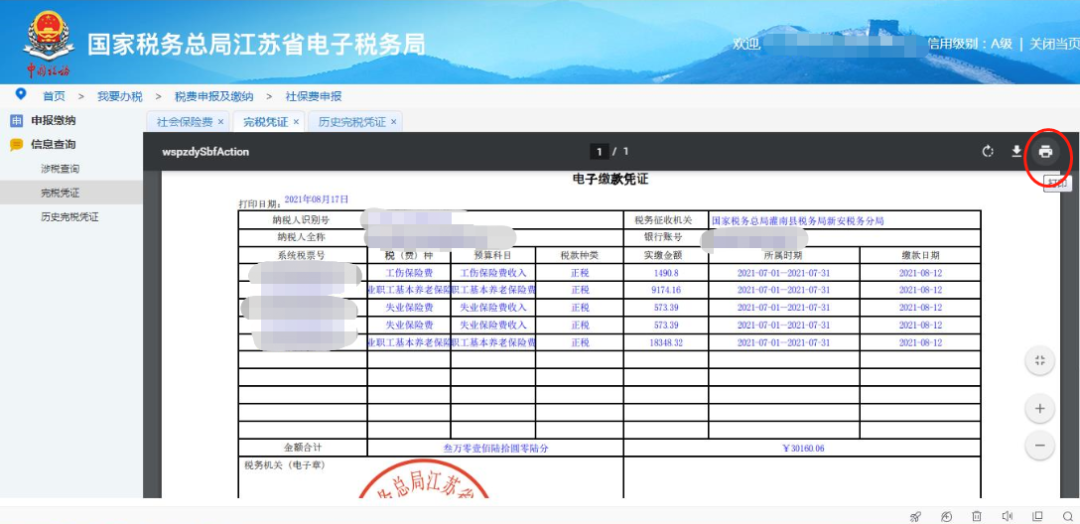Viewport: 1080px width, 524px height.
Task: Click 国家税务总局灌南县税务局新安税务分局 value
Action: click(x=798, y=221)
